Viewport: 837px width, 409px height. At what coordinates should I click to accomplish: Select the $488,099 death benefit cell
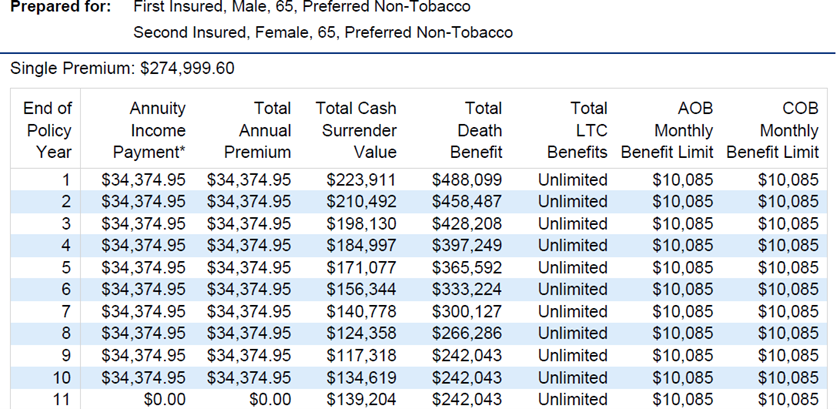coord(467,180)
